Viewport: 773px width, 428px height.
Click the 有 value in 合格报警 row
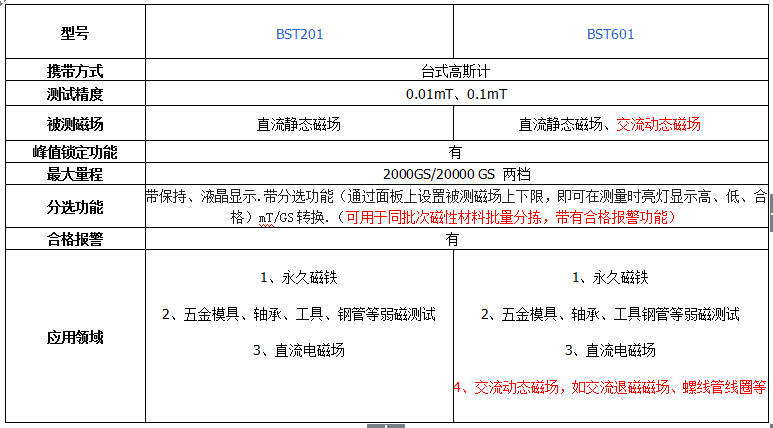pos(452,239)
